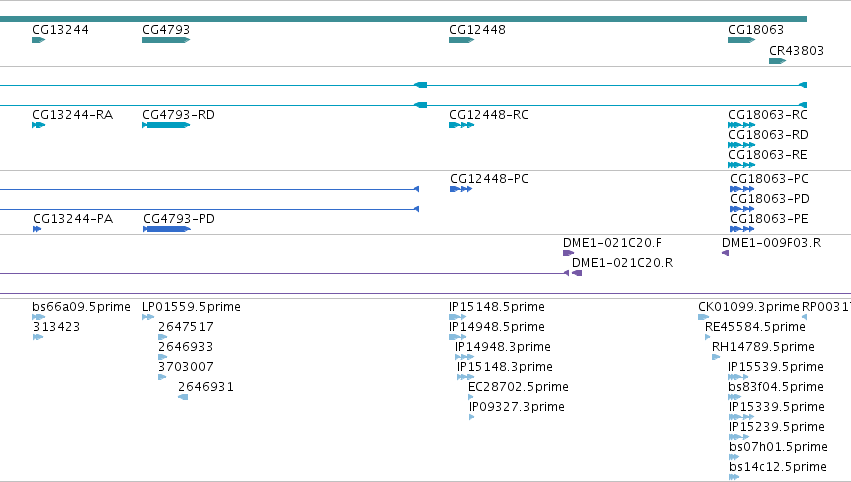
Task: Select EST IP09327.3prime
Action: pos(517,407)
